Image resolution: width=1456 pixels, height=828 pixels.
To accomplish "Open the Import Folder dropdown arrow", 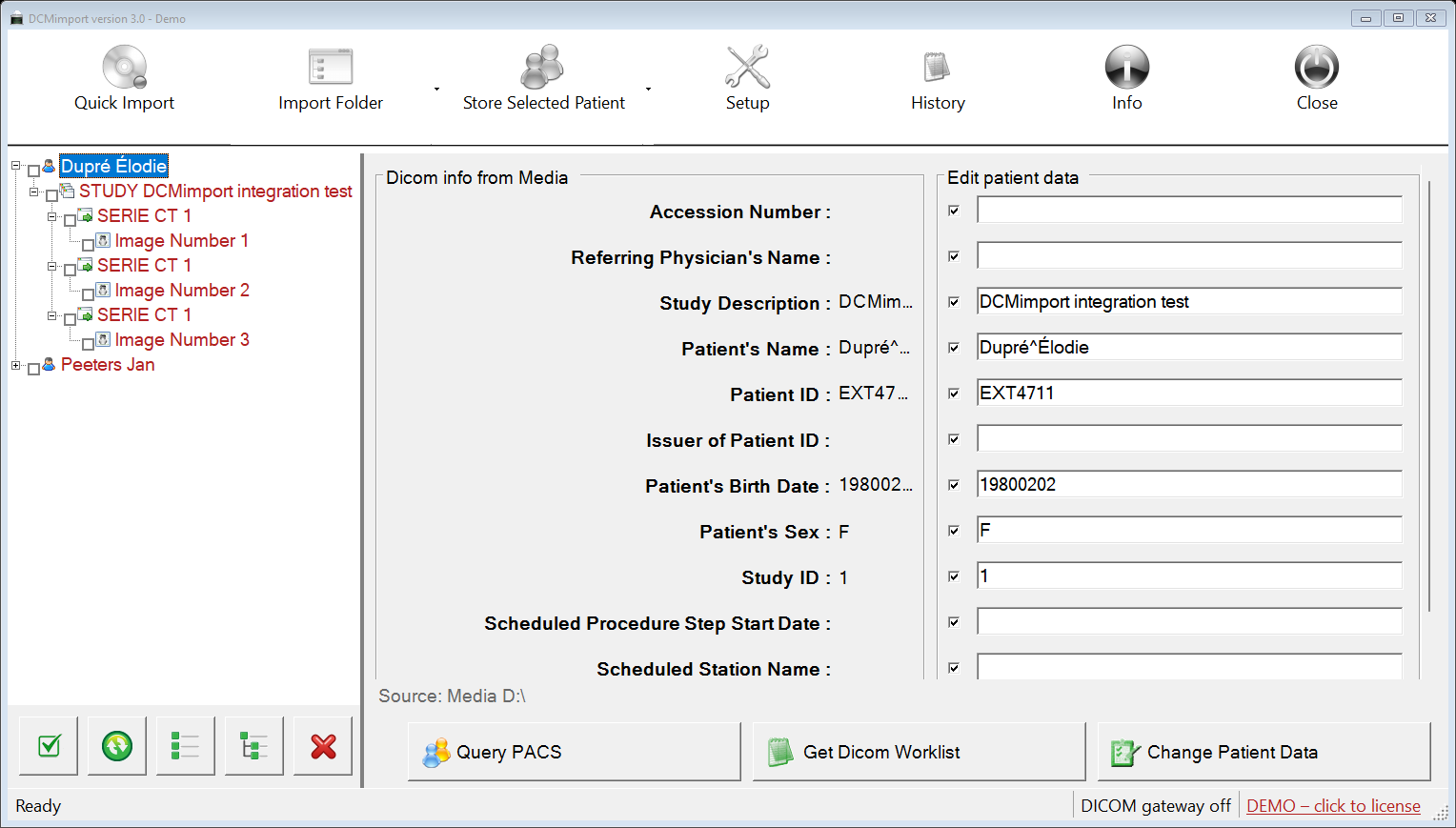I will point(436,89).
